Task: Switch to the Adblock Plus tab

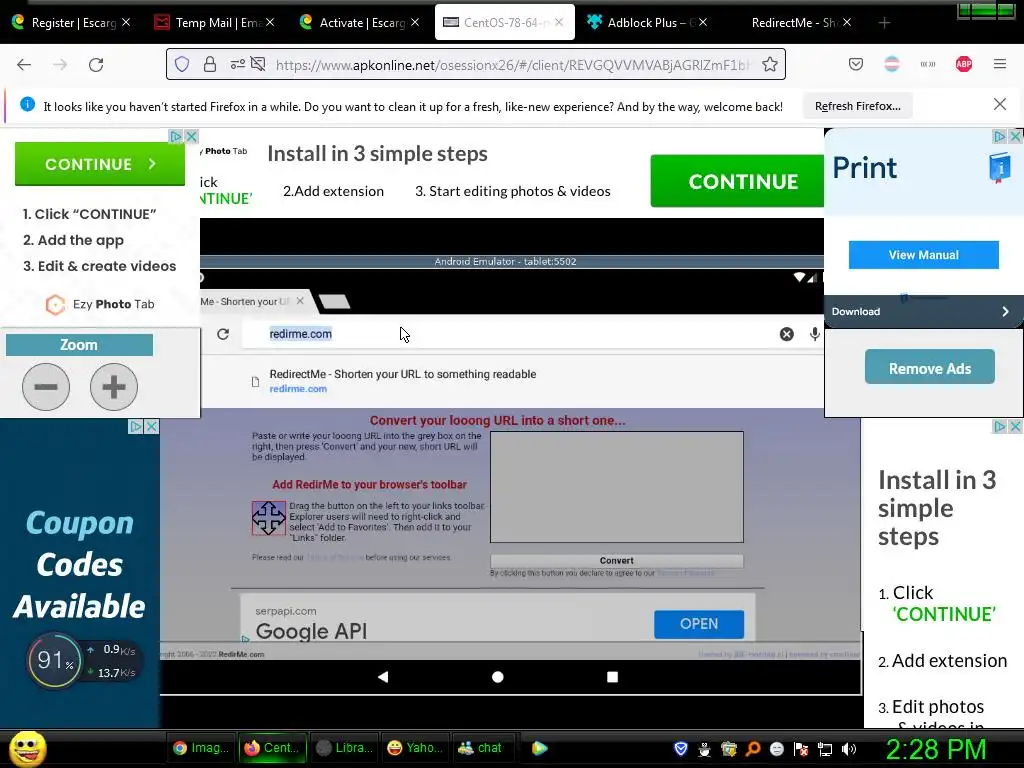Action: (645, 23)
